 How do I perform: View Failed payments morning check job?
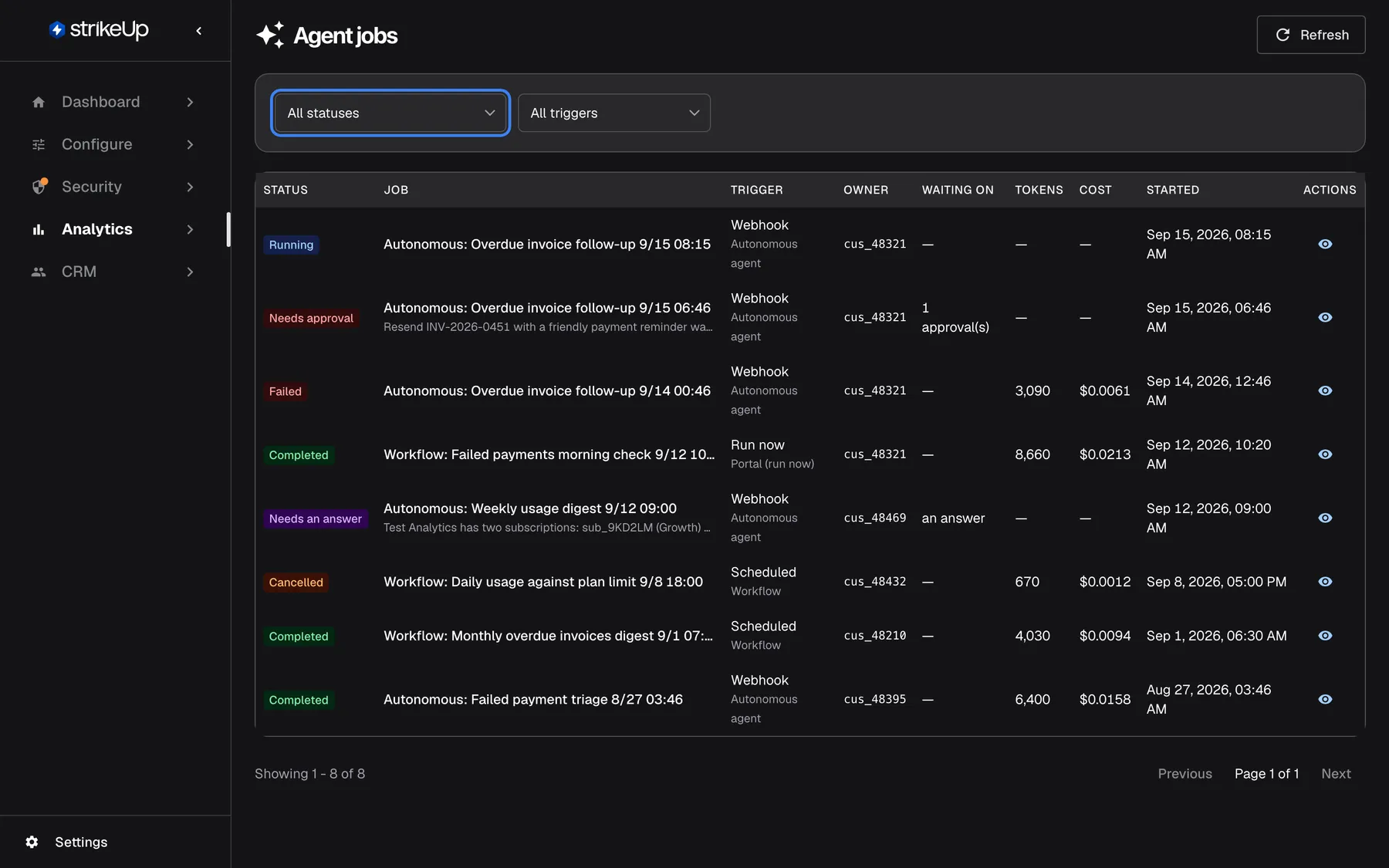1325,454
